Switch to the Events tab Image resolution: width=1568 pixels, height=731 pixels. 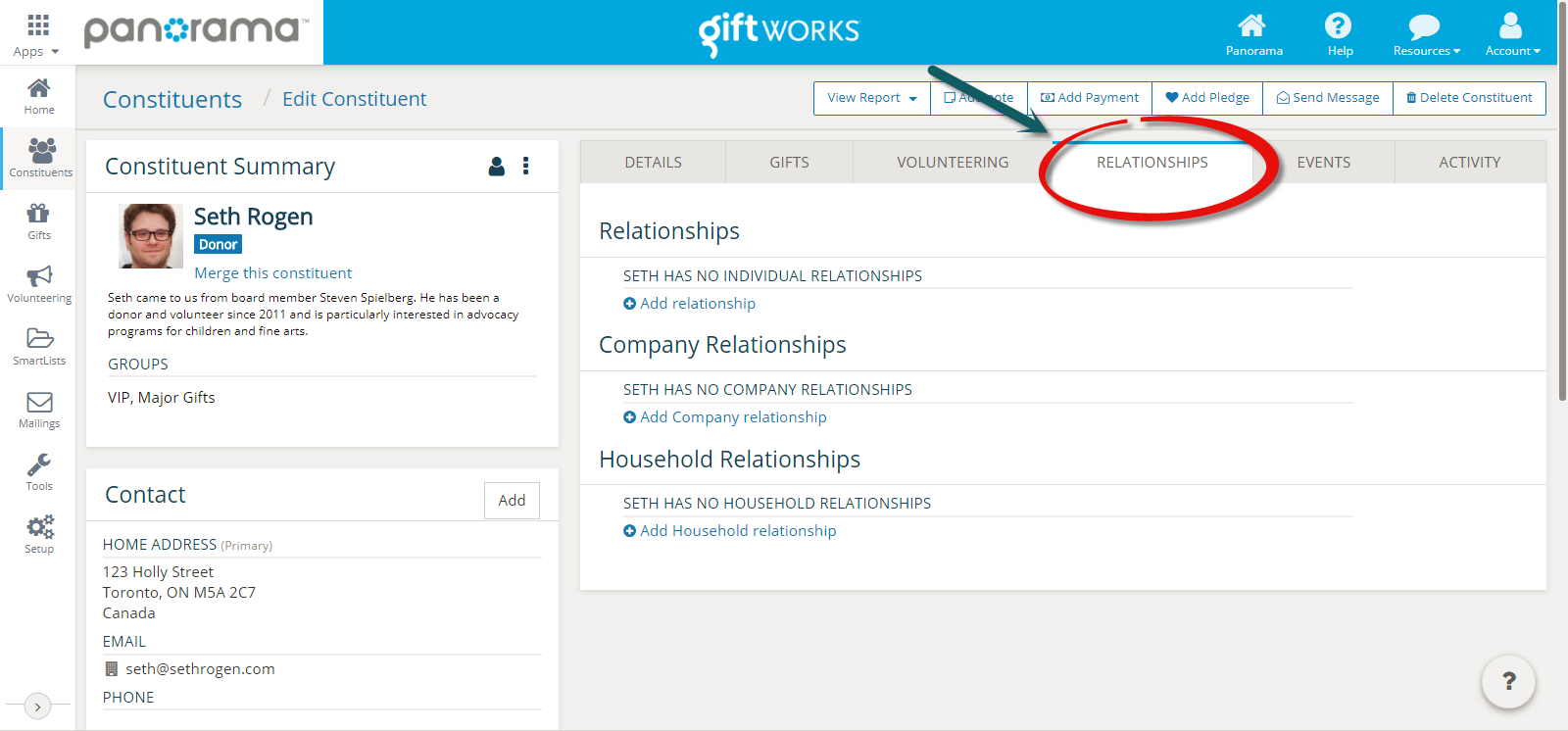(1323, 163)
